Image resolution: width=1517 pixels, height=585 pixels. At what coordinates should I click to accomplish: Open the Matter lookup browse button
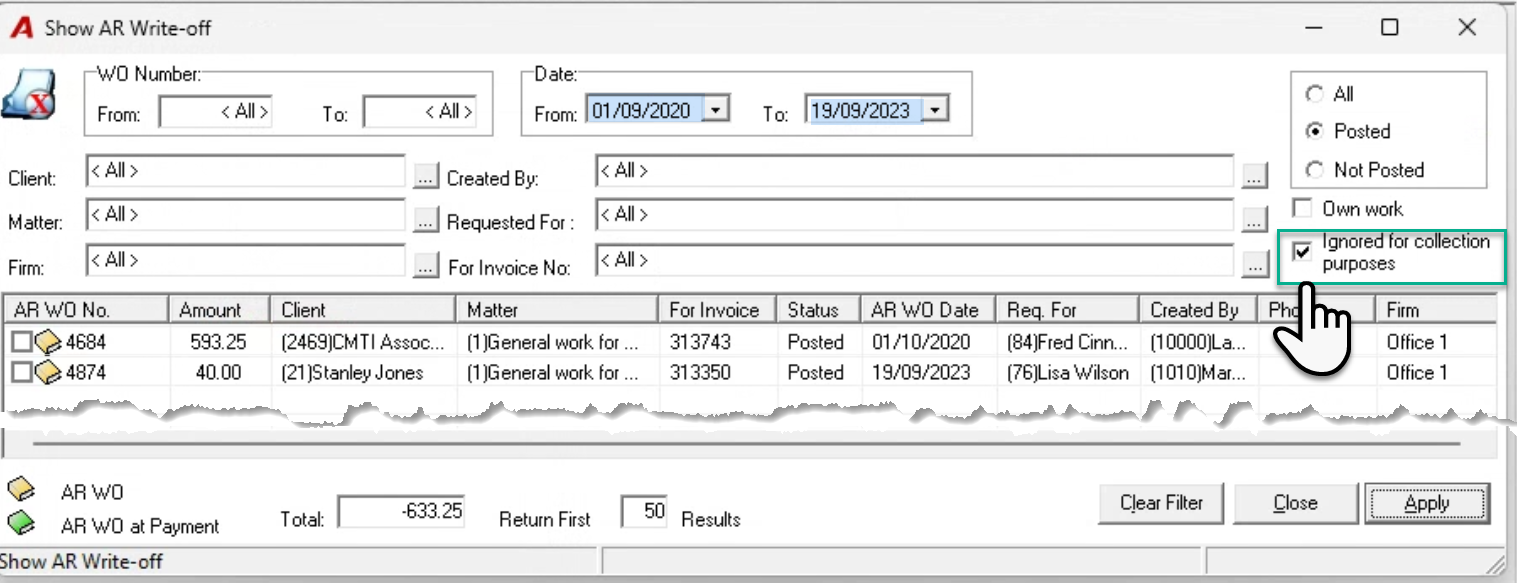click(426, 219)
